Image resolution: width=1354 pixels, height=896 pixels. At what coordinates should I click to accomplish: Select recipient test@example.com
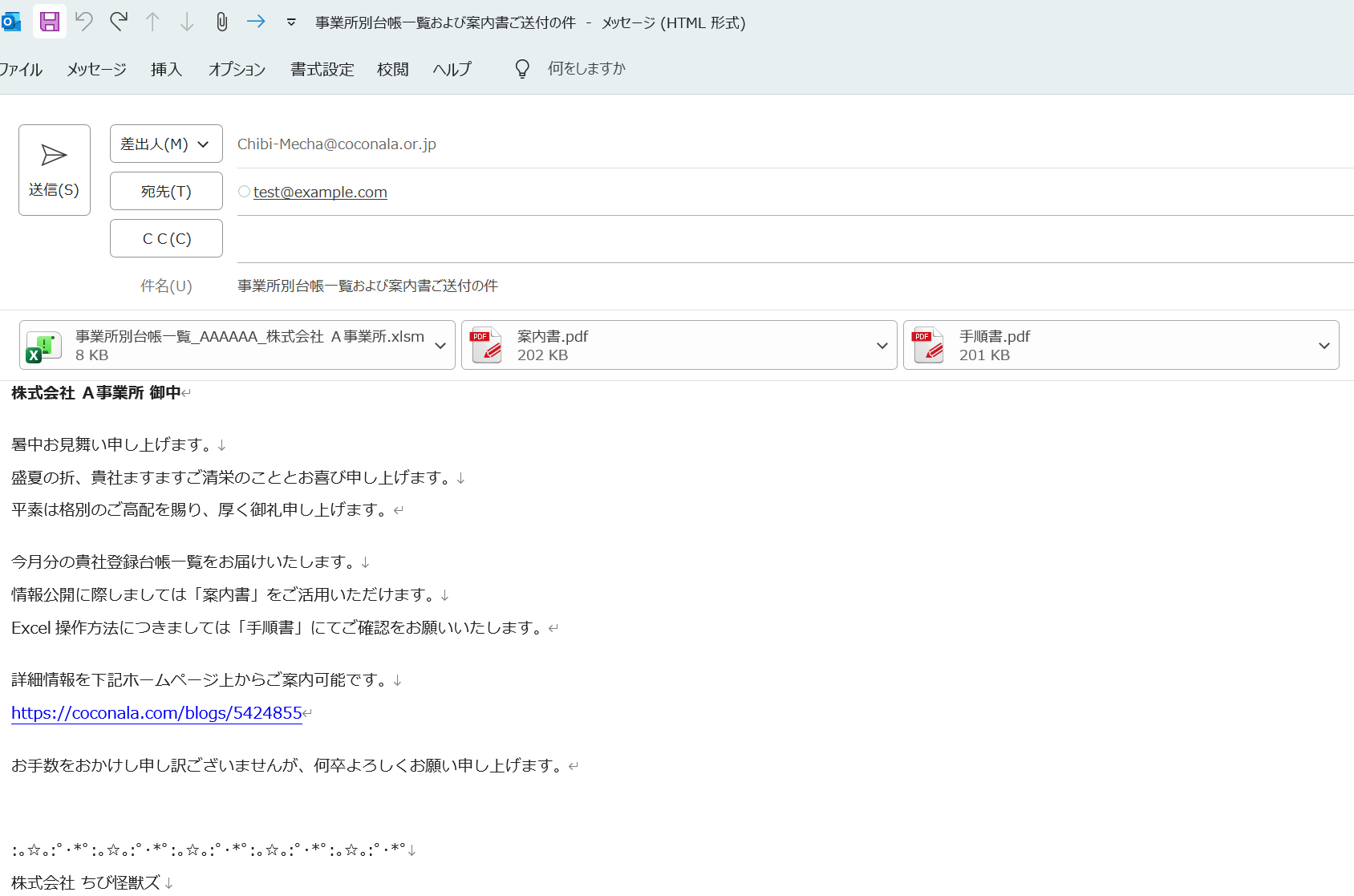[320, 192]
